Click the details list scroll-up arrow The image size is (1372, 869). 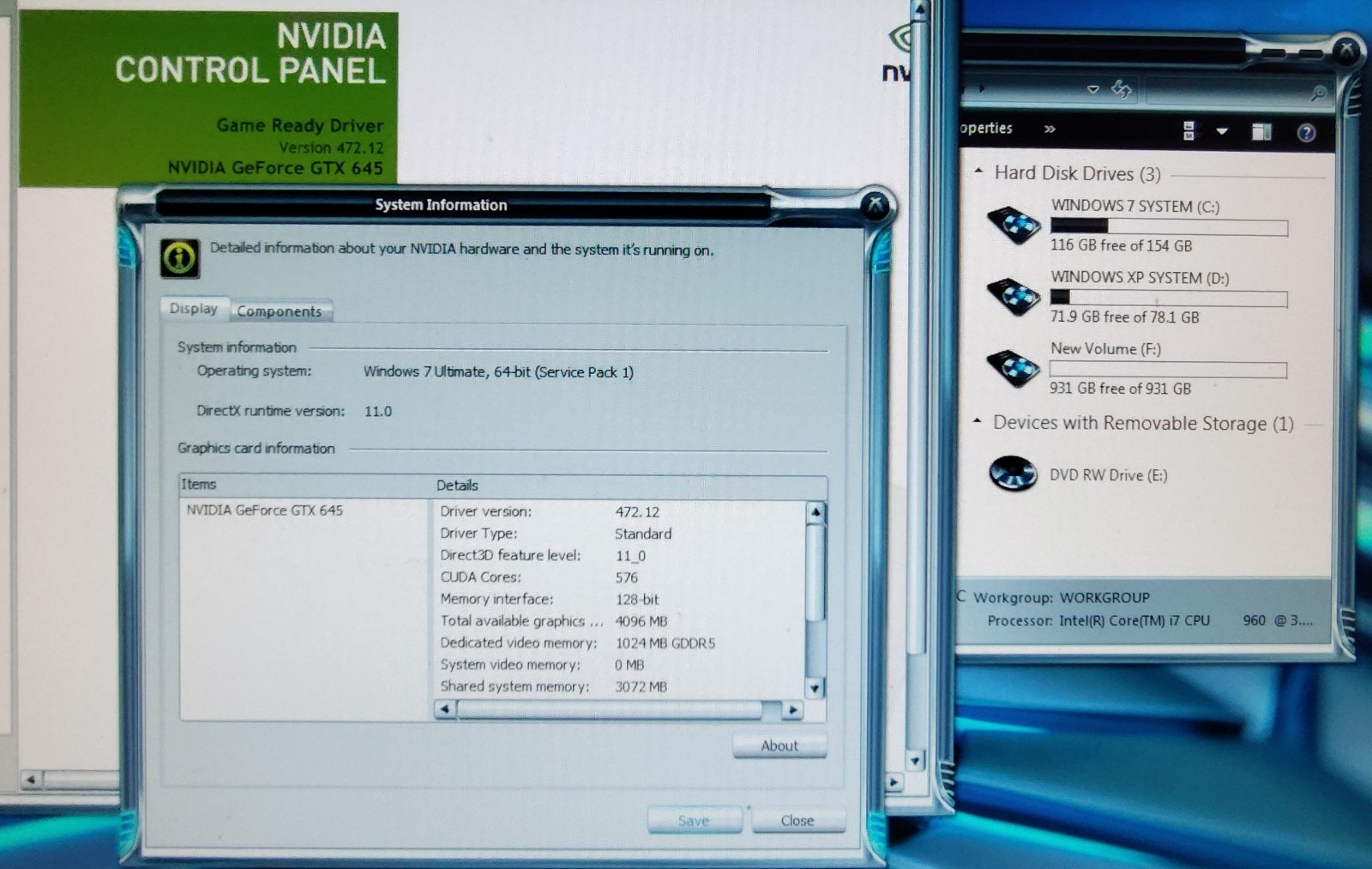(x=815, y=512)
